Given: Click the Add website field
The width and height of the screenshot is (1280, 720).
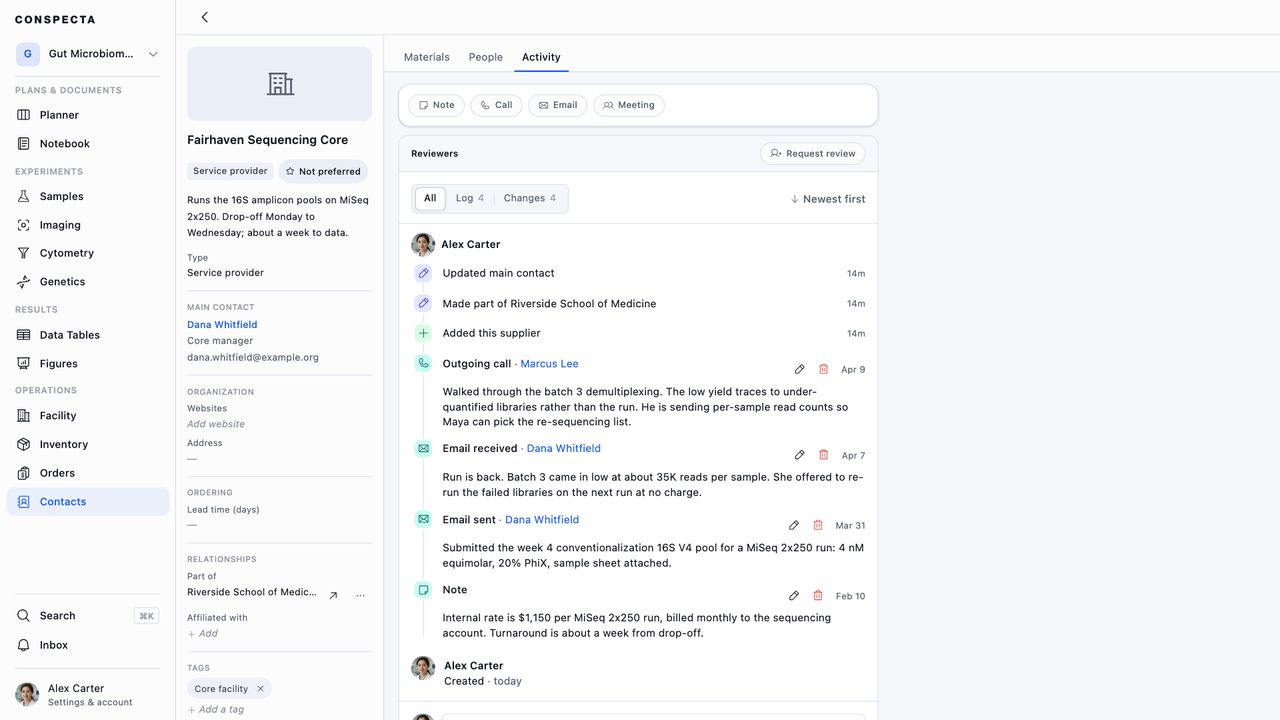Looking at the screenshot, I should pos(216,424).
